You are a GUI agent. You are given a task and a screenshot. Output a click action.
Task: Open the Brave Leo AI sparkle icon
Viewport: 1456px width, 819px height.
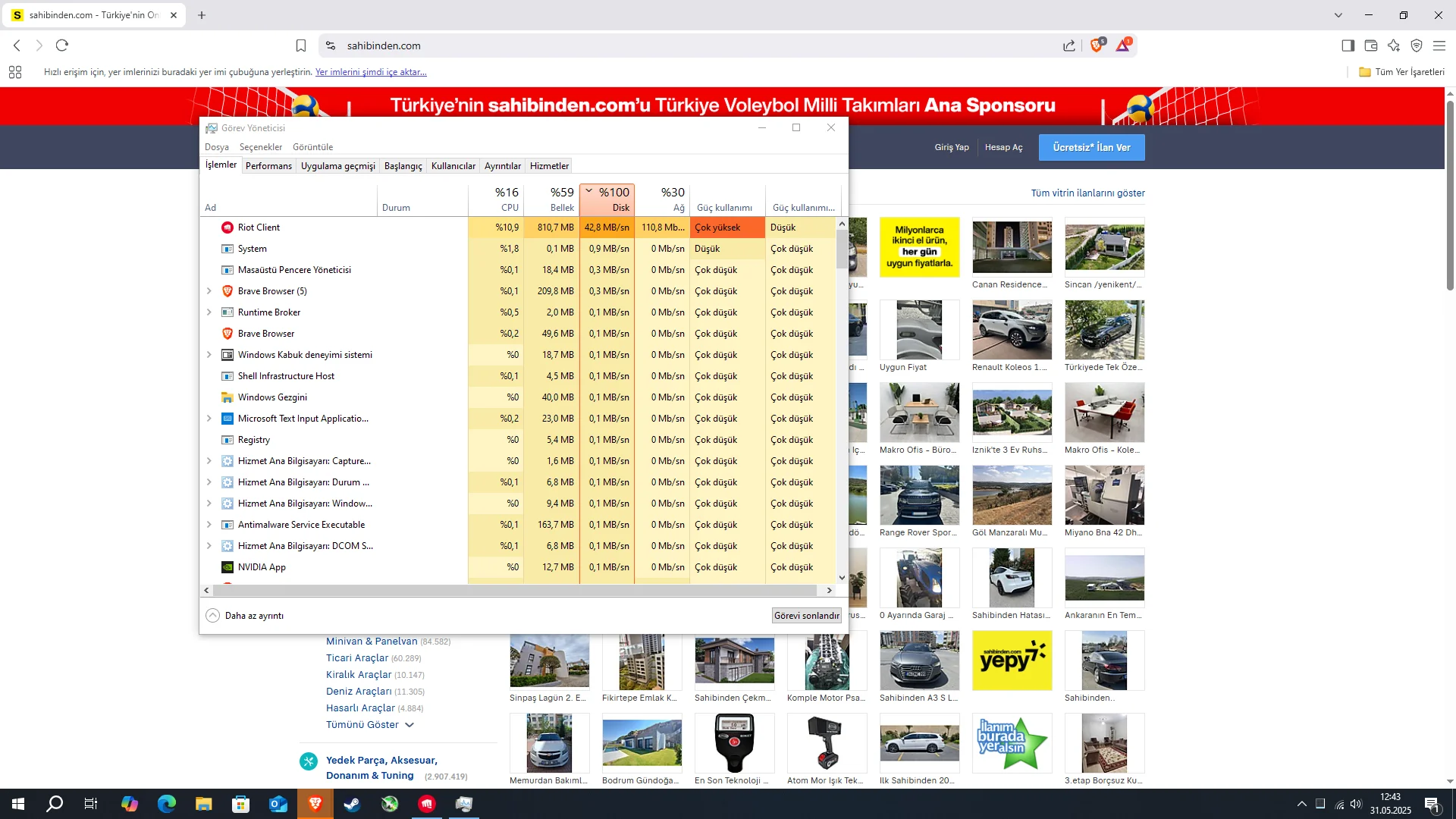click(x=1394, y=45)
